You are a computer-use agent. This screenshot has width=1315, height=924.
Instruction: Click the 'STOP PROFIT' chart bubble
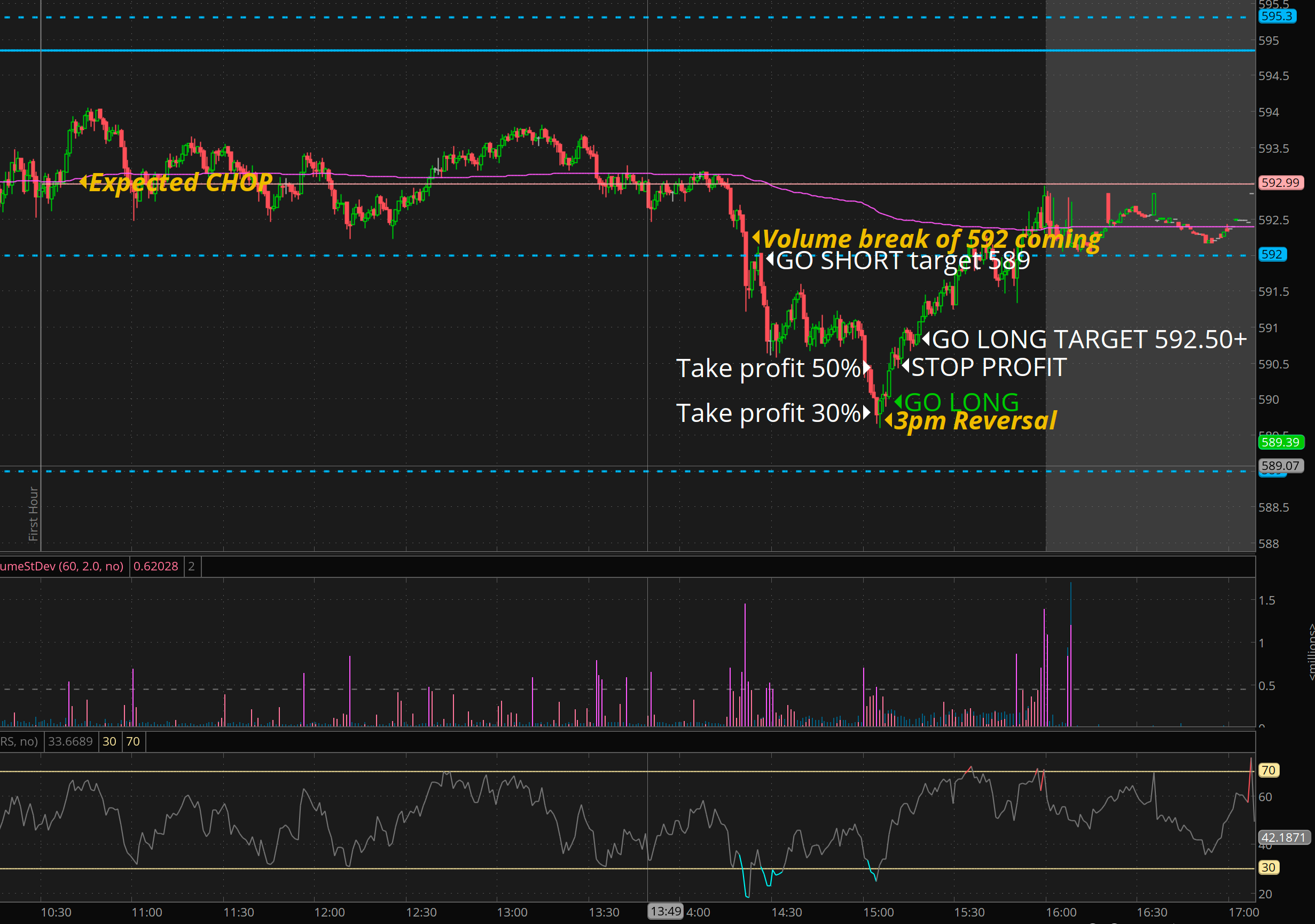point(988,367)
